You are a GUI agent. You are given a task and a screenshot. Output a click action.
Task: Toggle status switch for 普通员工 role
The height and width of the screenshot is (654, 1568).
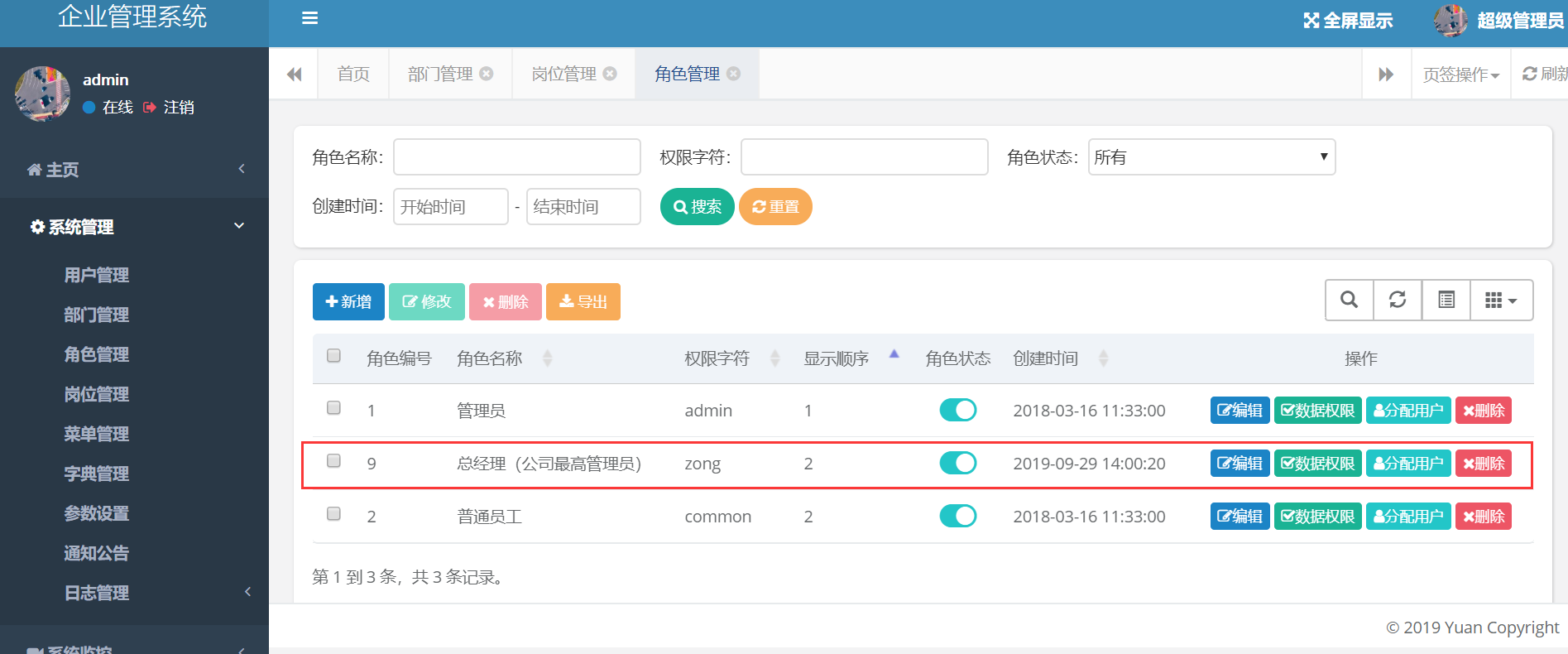coord(958,516)
